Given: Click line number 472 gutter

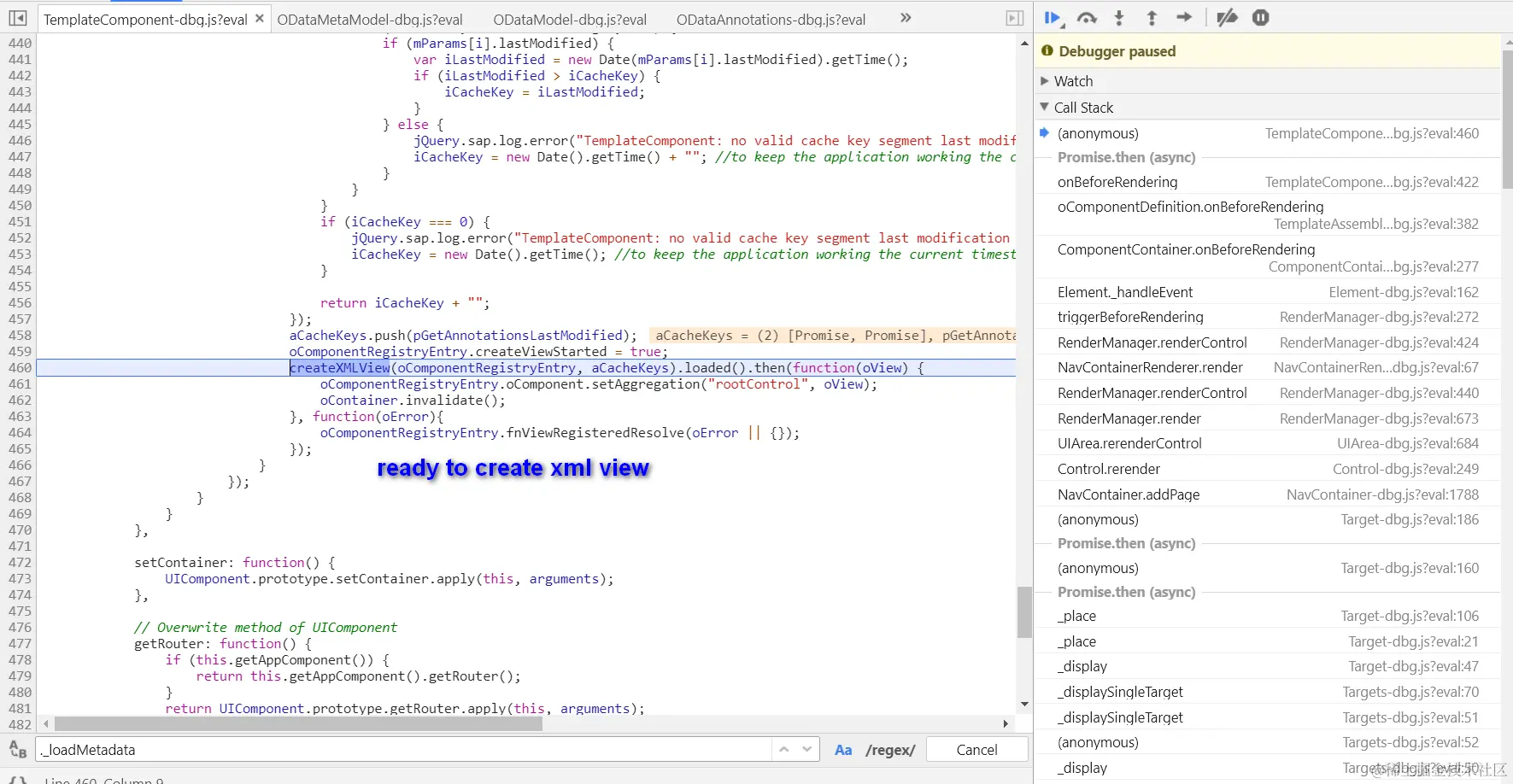Looking at the screenshot, I should point(20,562).
